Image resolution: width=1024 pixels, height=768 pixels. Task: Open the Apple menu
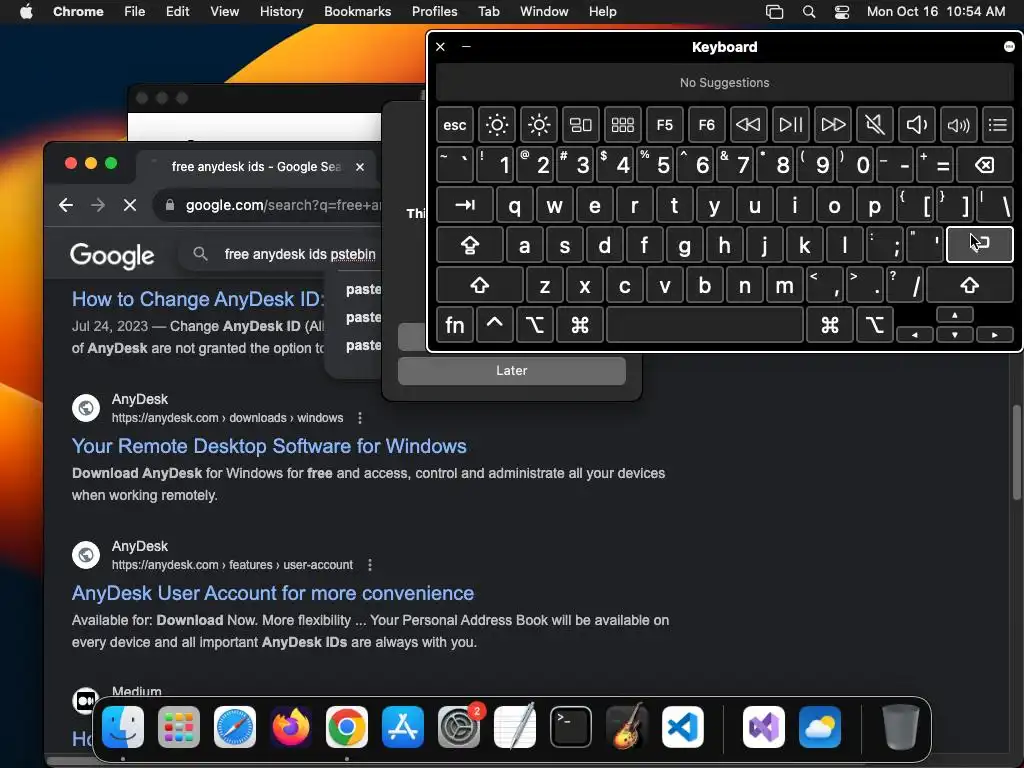(x=26, y=11)
